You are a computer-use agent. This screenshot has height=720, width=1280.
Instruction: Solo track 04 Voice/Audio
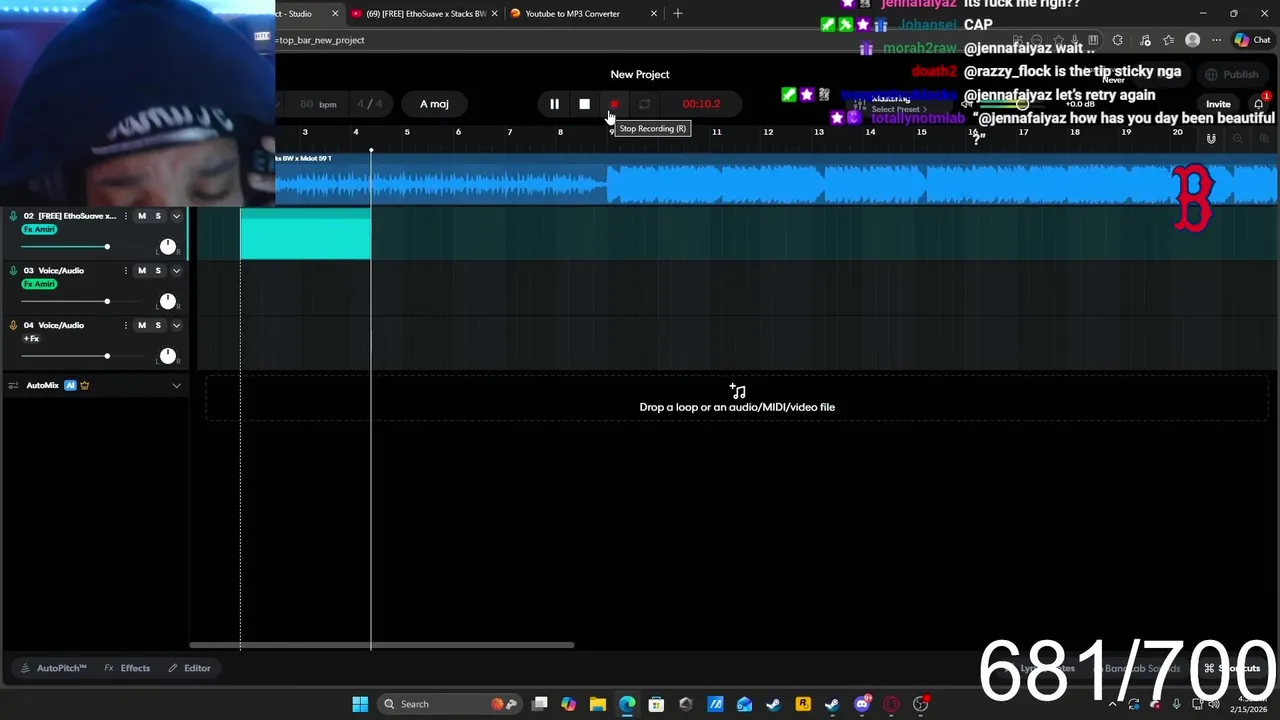(158, 325)
